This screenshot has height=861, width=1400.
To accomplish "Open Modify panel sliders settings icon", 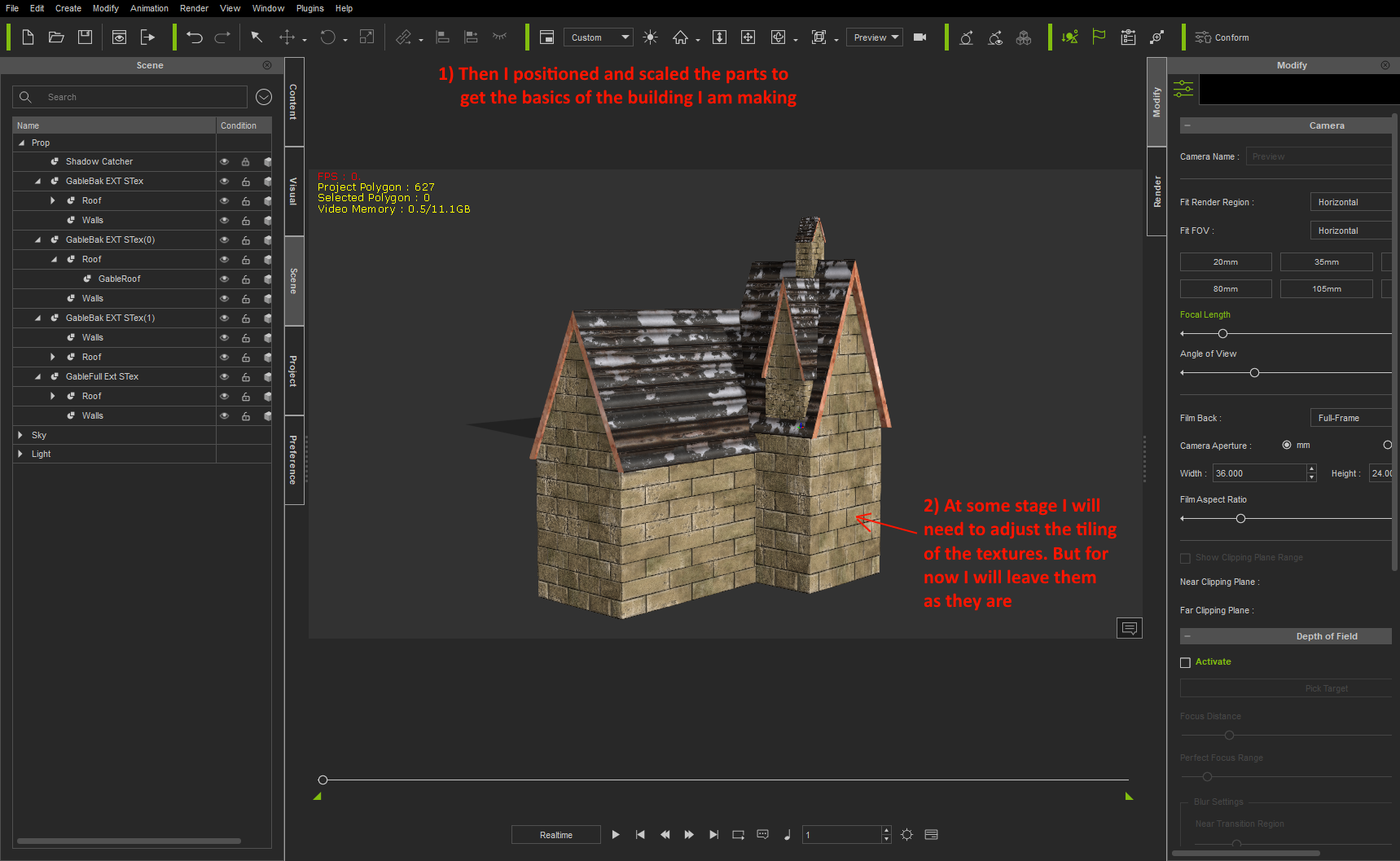I will [1183, 90].
